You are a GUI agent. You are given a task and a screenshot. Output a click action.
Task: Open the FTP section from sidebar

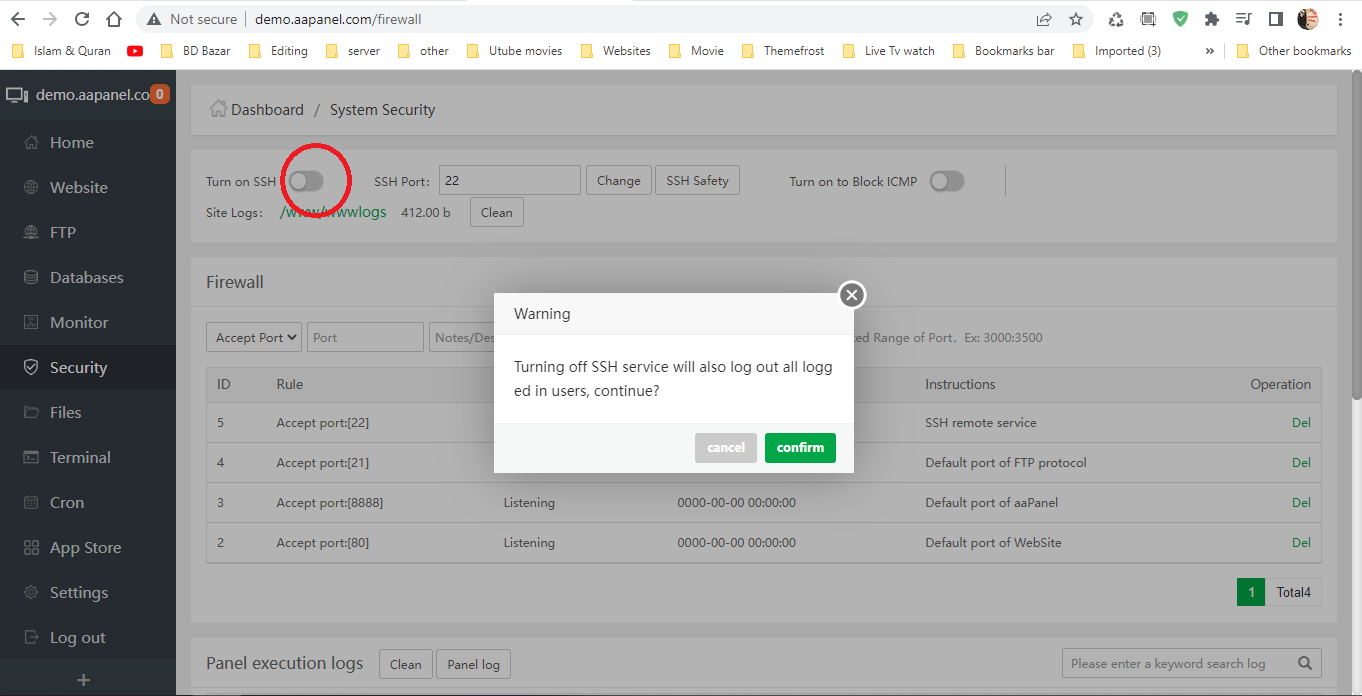33,232
